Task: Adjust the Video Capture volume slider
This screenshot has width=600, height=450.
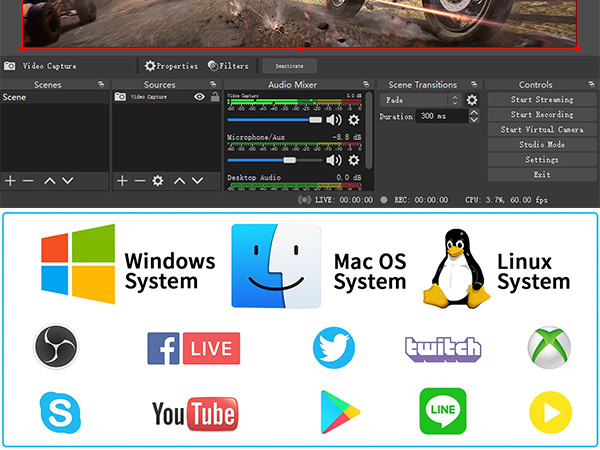Action: [x=275, y=120]
